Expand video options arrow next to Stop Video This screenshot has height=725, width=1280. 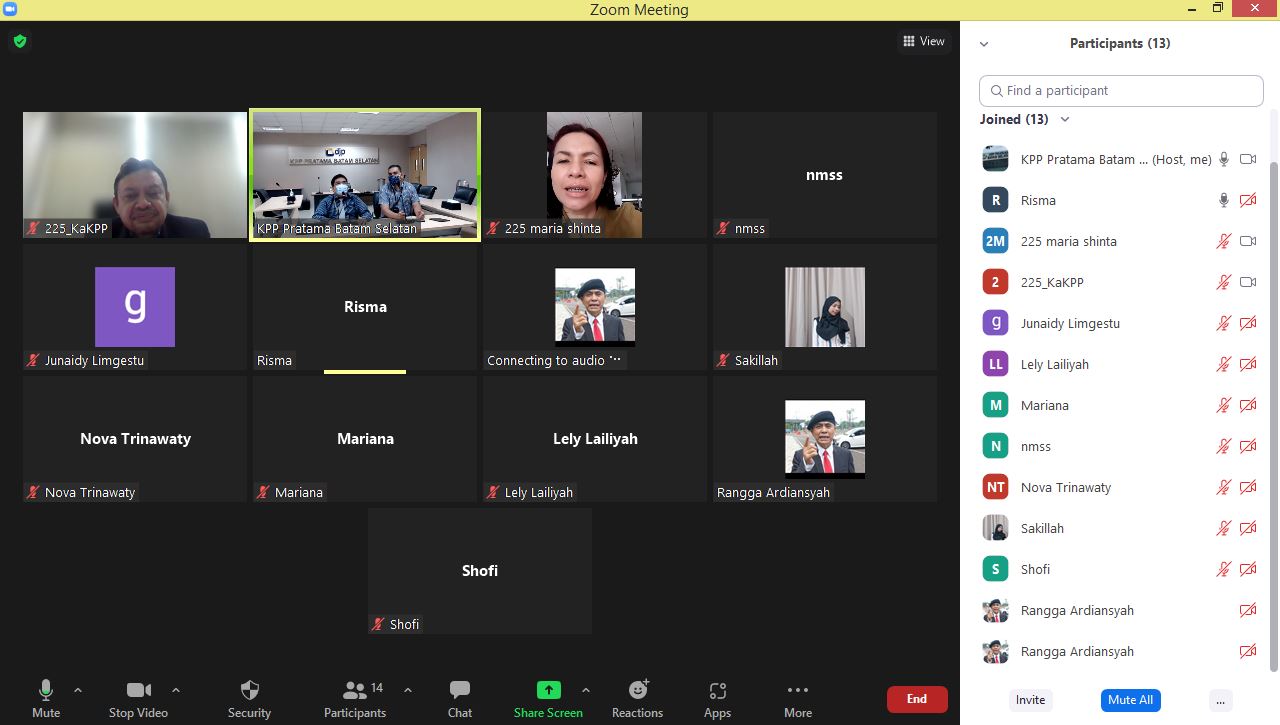pyautogui.click(x=176, y=690)
